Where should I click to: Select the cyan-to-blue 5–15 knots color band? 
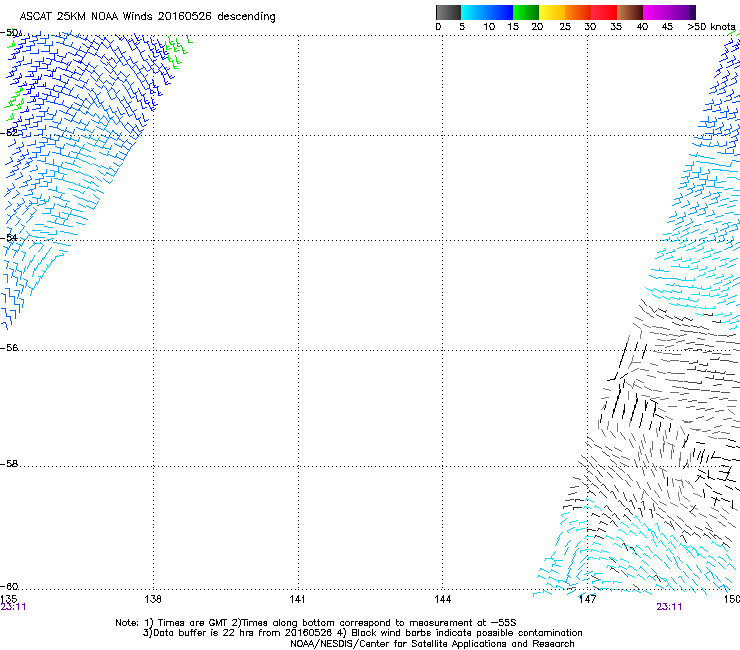point(487,12)
